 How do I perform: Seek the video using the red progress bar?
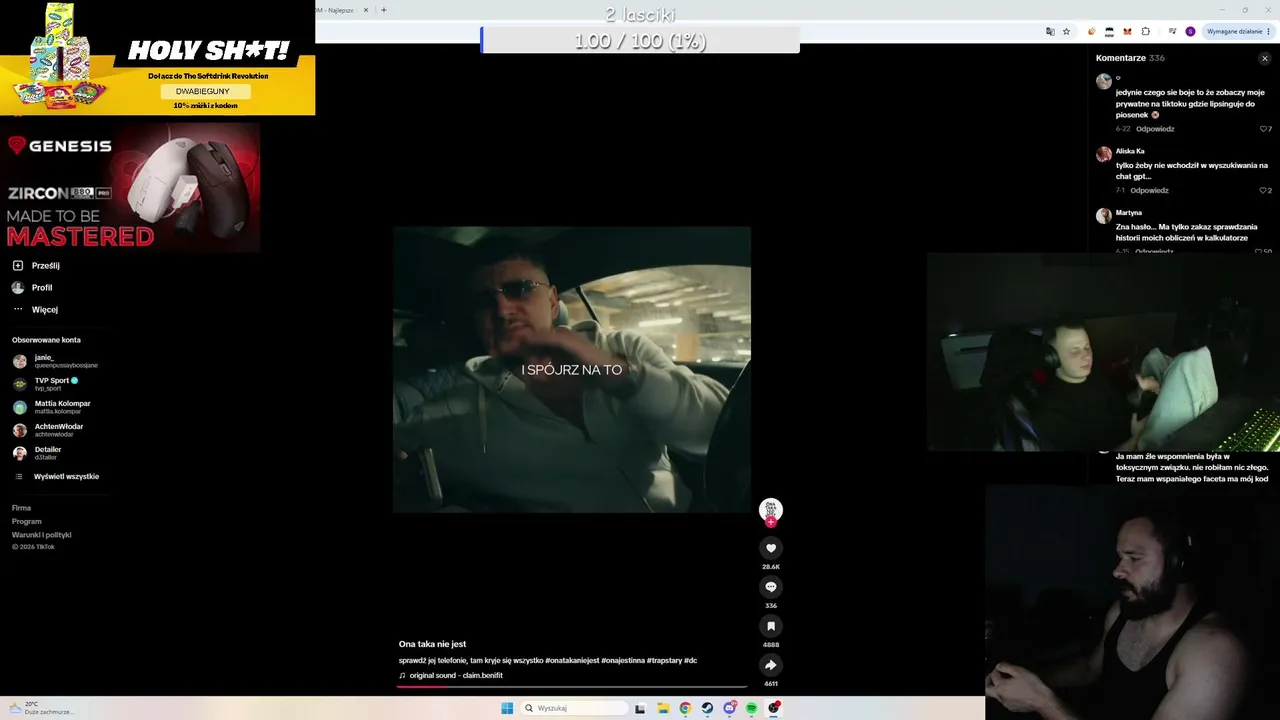pos(572,687)
